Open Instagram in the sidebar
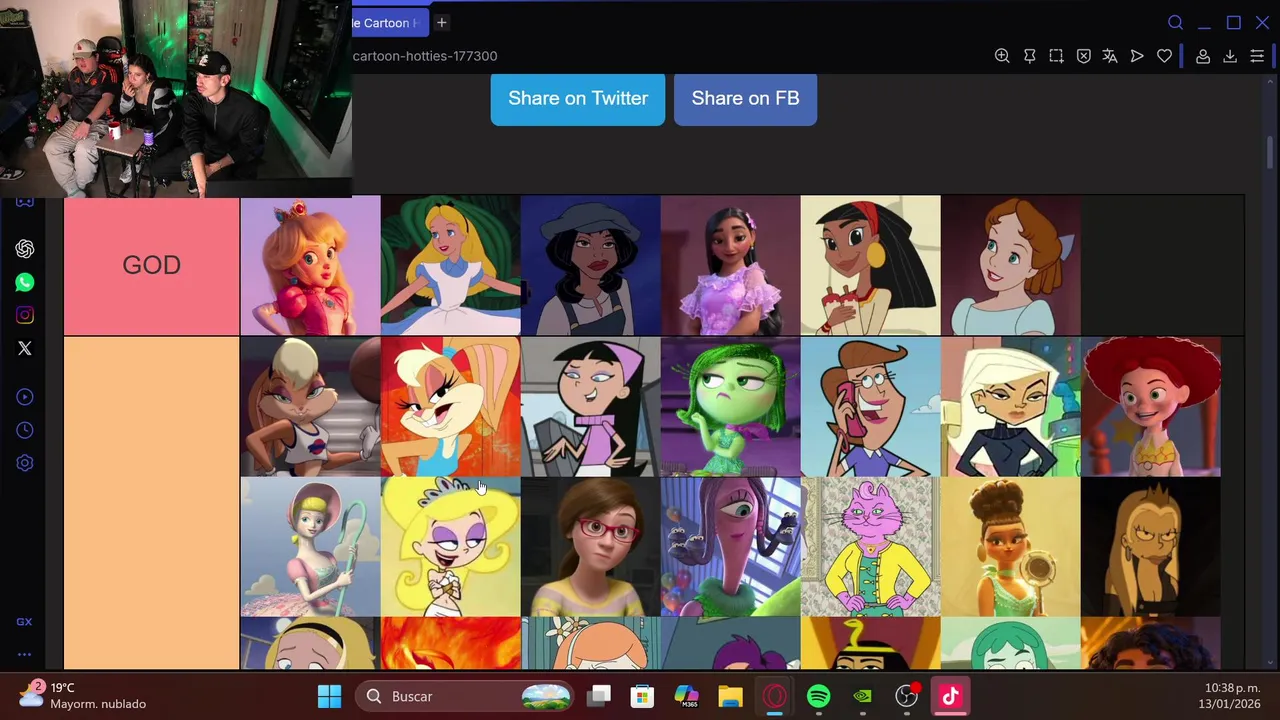 25,315
